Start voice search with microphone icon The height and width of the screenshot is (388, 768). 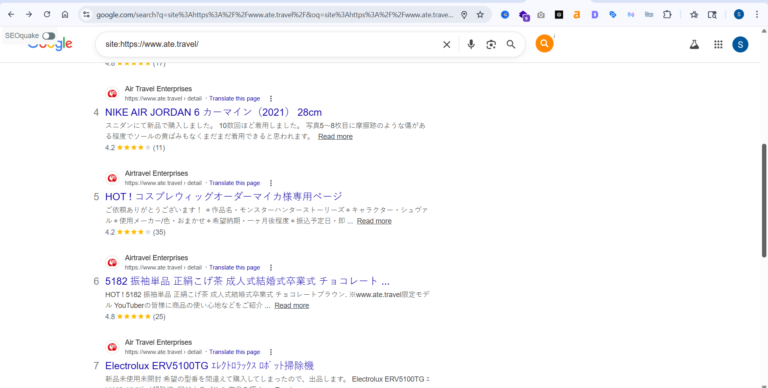click(471, 45)
